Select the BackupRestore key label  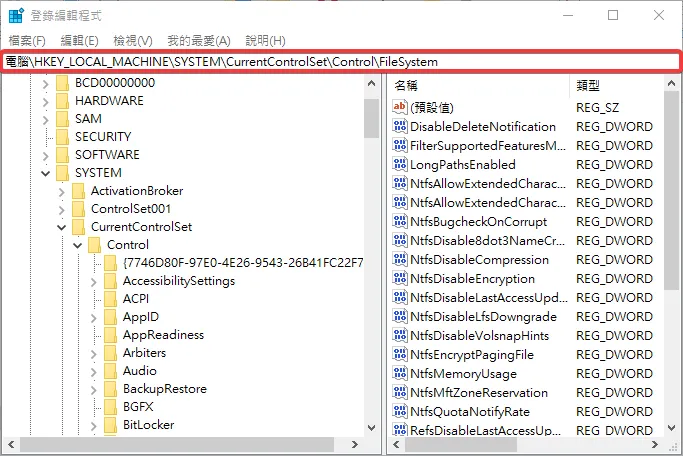[x=165, y=388]
